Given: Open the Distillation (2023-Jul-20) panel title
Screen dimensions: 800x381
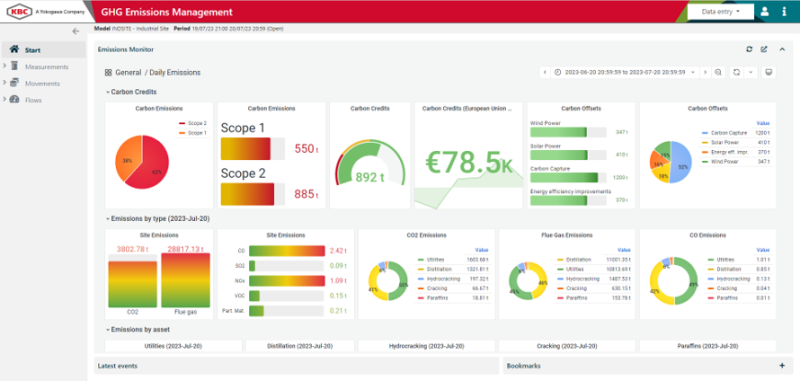Looking at the screenshot, I should click(300, 346).
